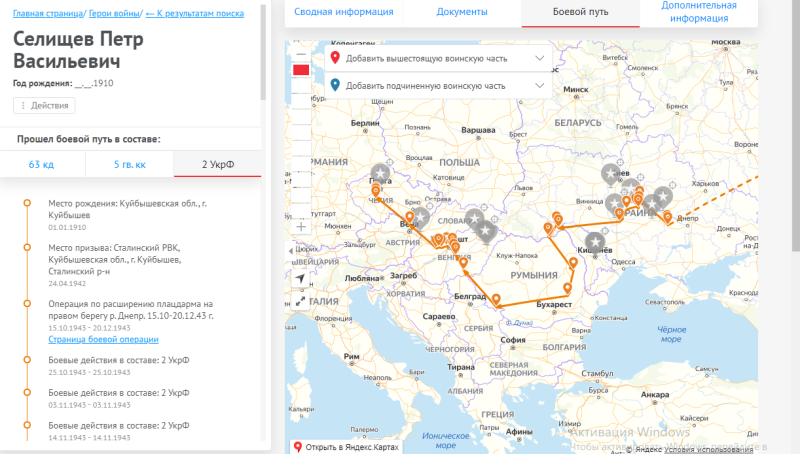Open the 'Сводная информация' tab
This screenshot has width=800, height=454.
click(344, 12)
